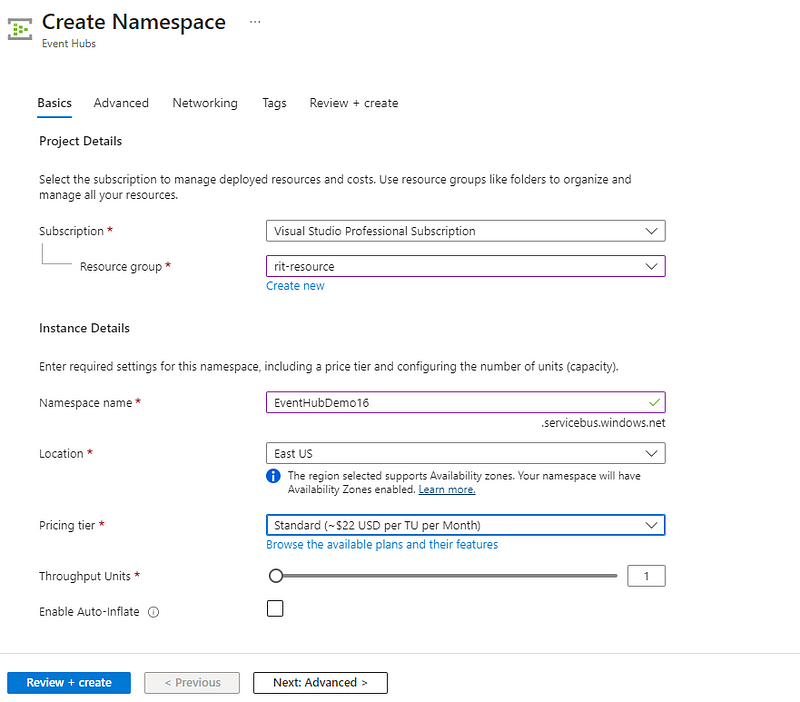The width and height of the screenshot is (800, 702).
Task: Open the Resource group dropdown
Action: [465, 266]
